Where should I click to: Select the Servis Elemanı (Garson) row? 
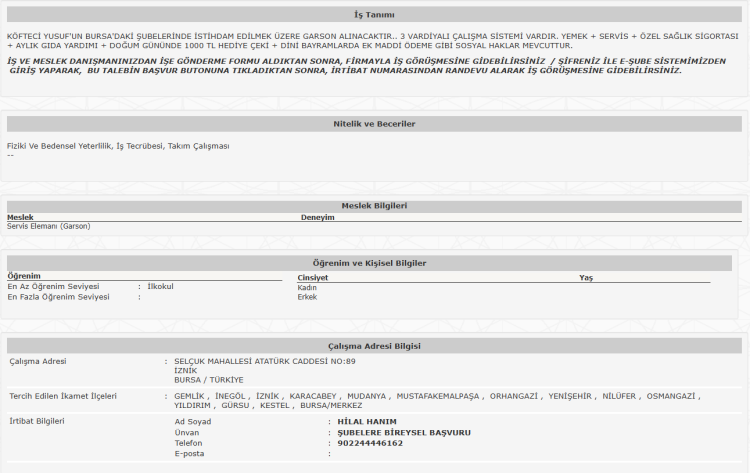(x=49, y=226)
